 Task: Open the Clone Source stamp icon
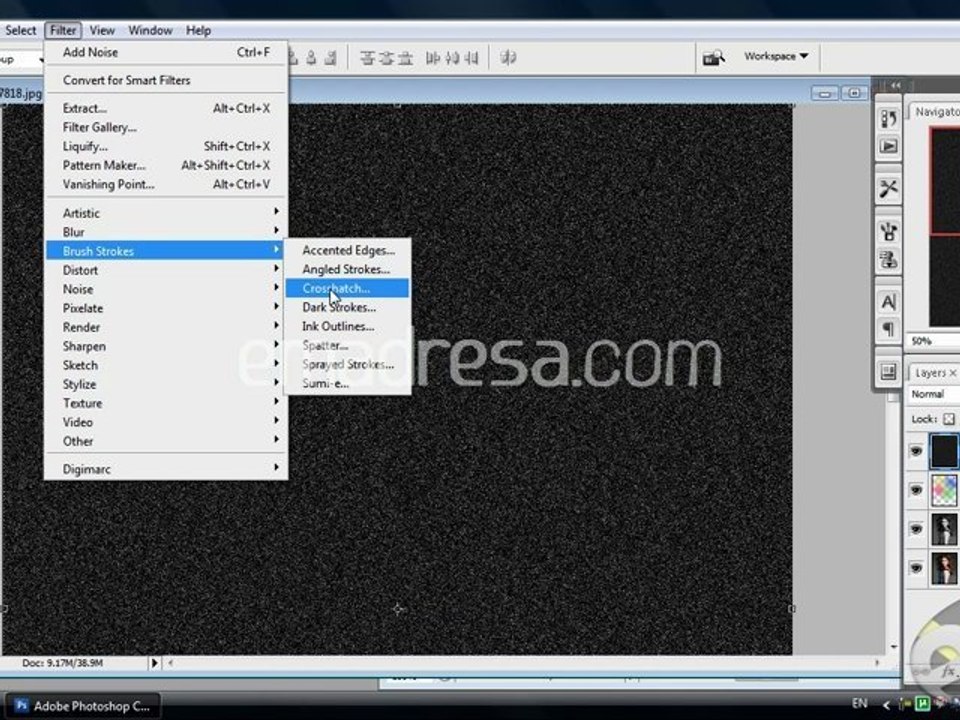[888, 260]
